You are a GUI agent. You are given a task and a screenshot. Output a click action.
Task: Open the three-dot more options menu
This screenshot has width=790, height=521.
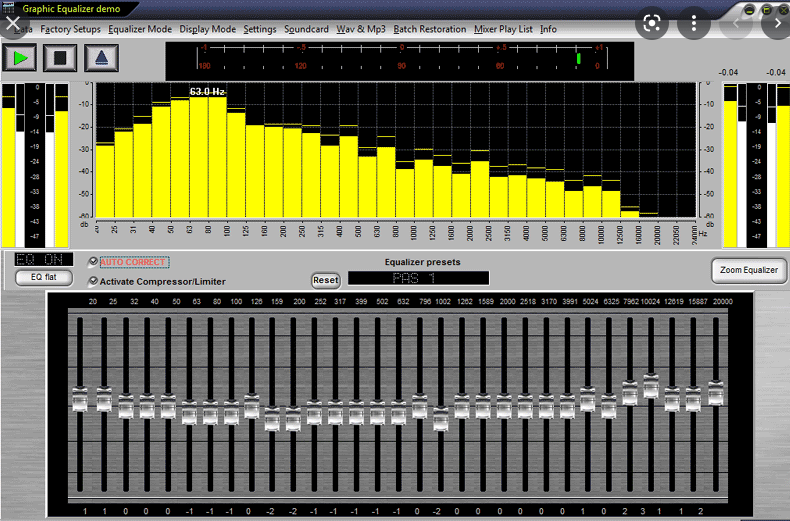(694, 23)
